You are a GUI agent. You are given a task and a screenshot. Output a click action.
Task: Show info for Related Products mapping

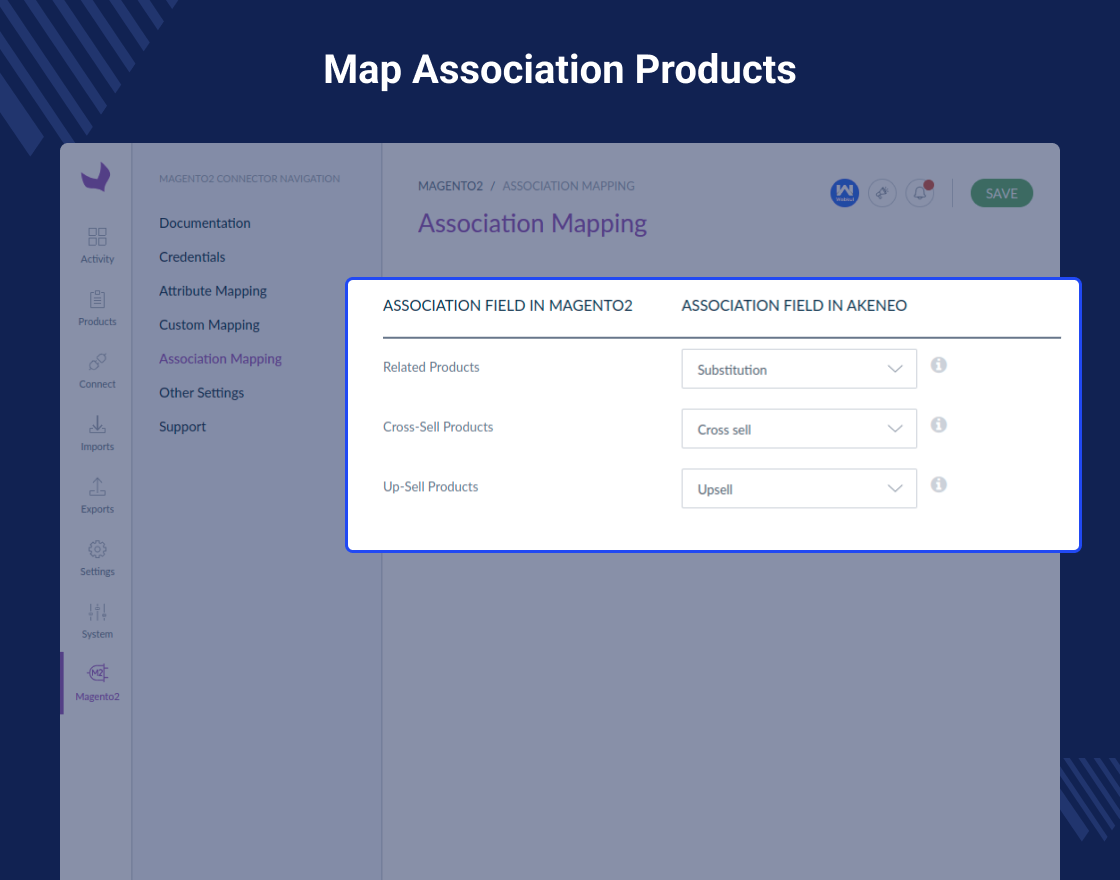click(939, 365)
